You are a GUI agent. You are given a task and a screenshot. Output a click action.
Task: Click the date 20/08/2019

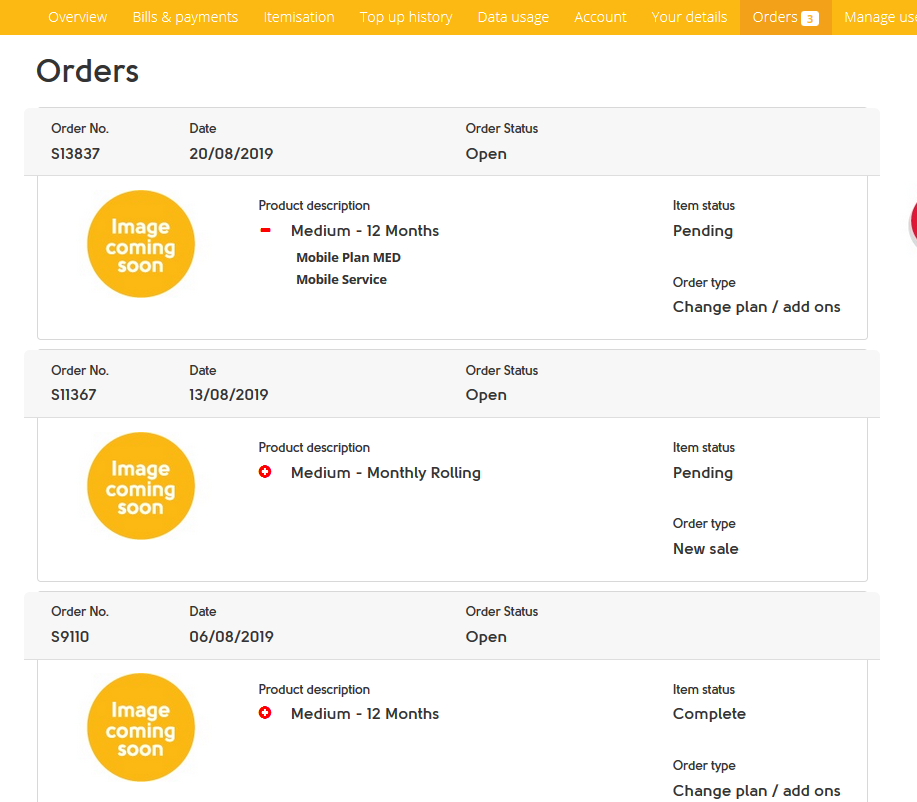pyautogui.click(x=231, y=154)
